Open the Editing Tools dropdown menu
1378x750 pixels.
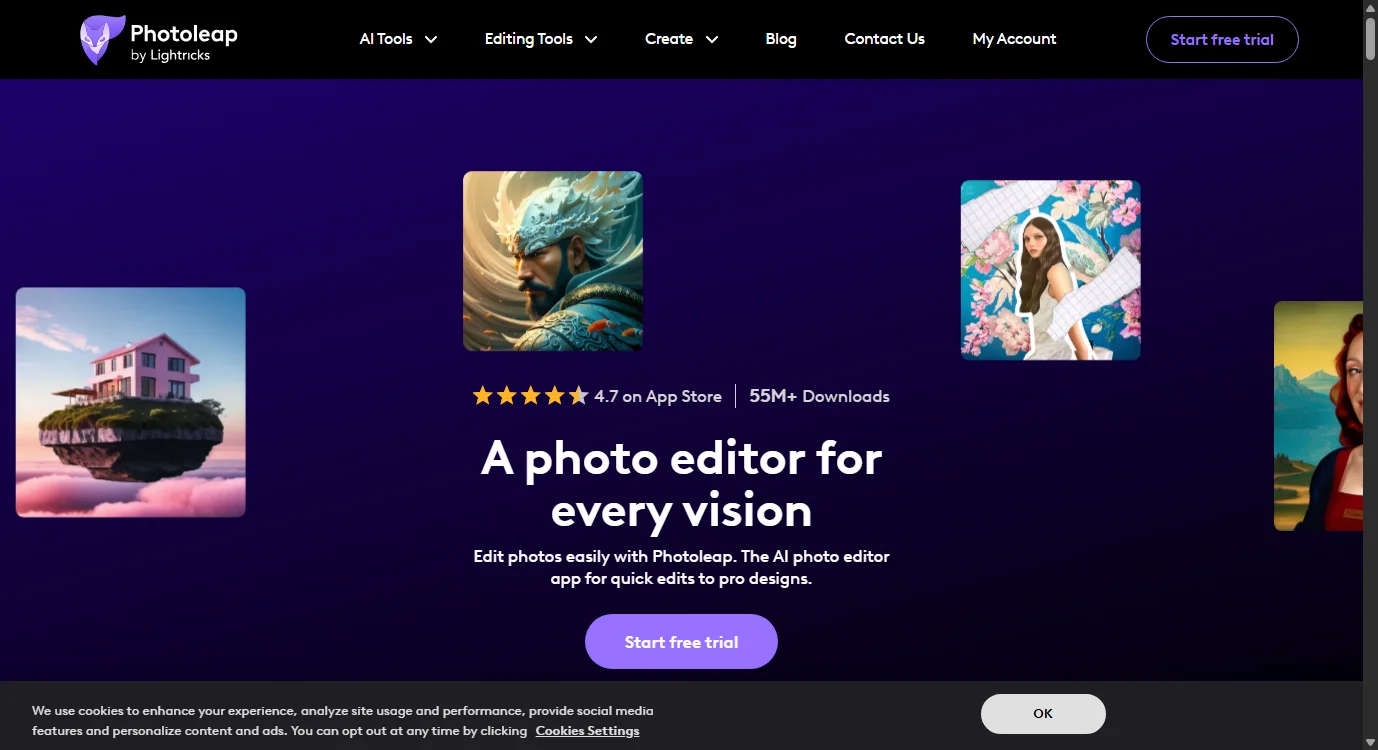[x=540, y=39]
